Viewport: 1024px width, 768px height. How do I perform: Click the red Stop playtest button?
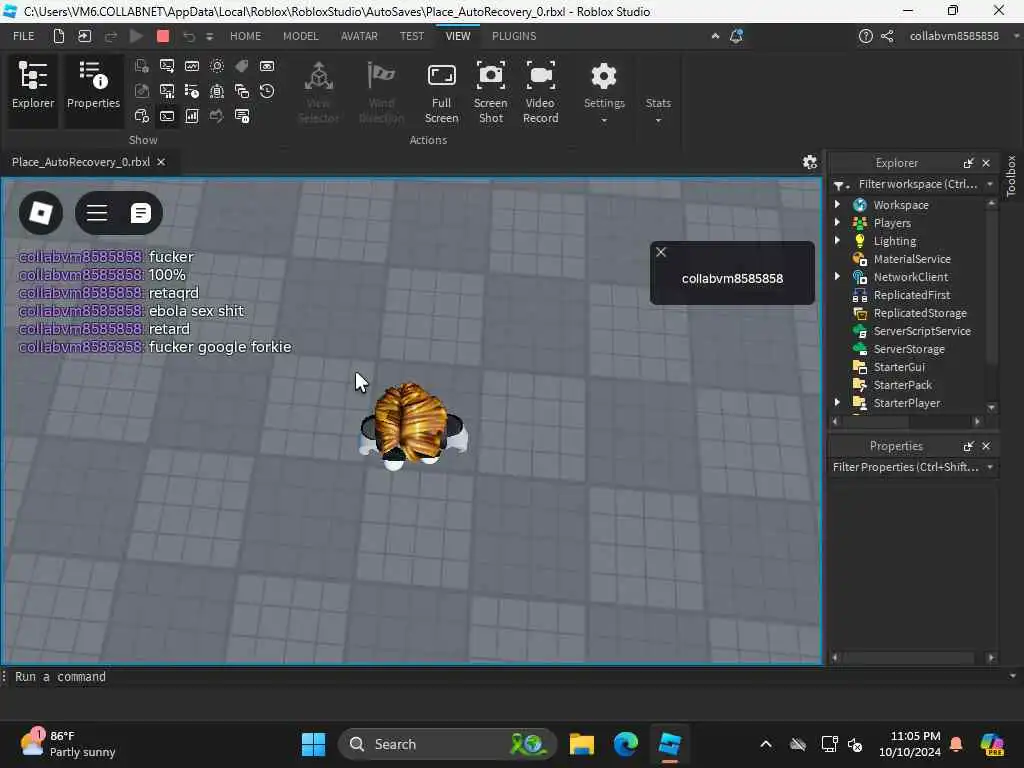[163, 36]
